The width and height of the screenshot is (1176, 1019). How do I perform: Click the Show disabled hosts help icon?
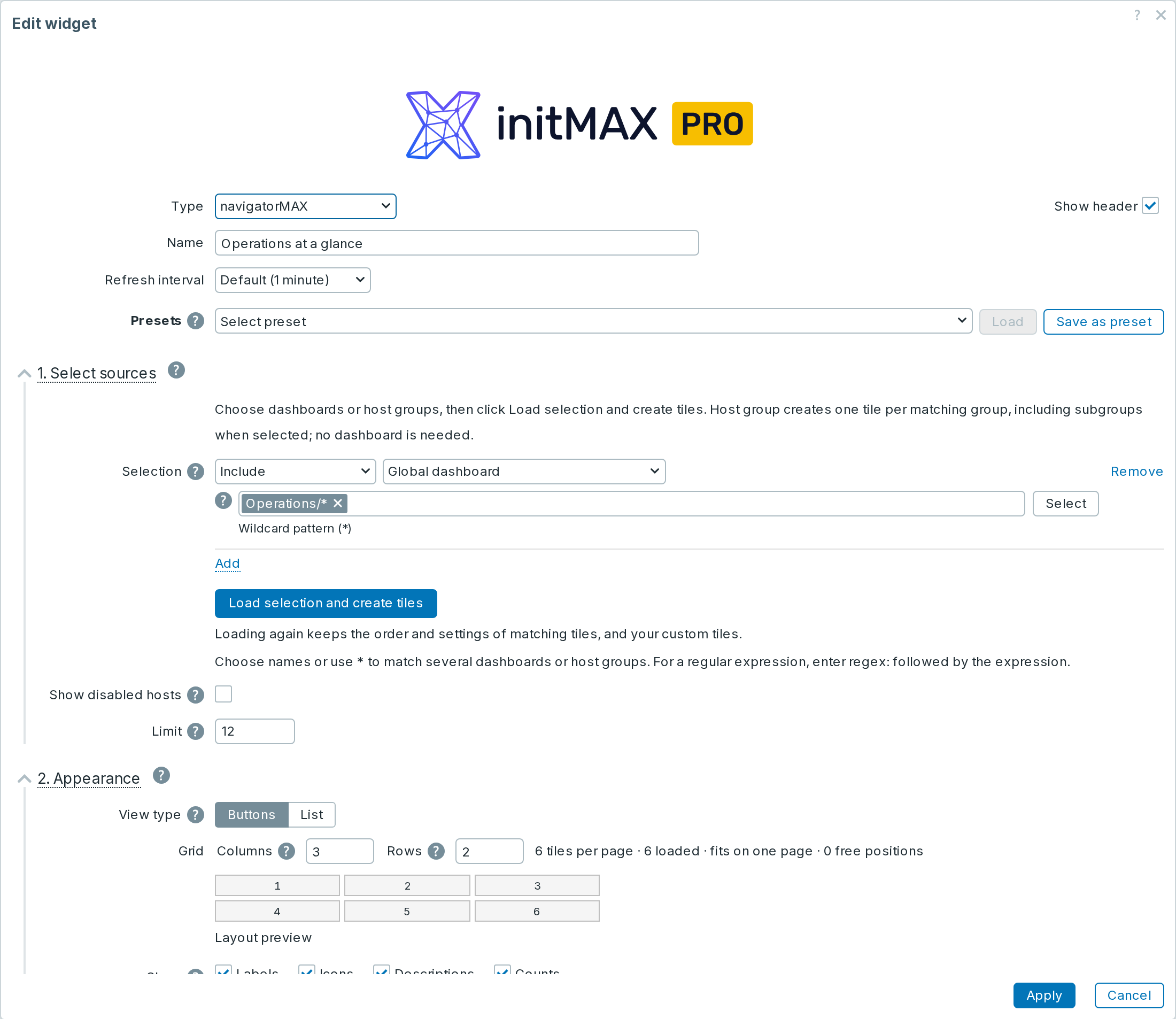point(196,695)
